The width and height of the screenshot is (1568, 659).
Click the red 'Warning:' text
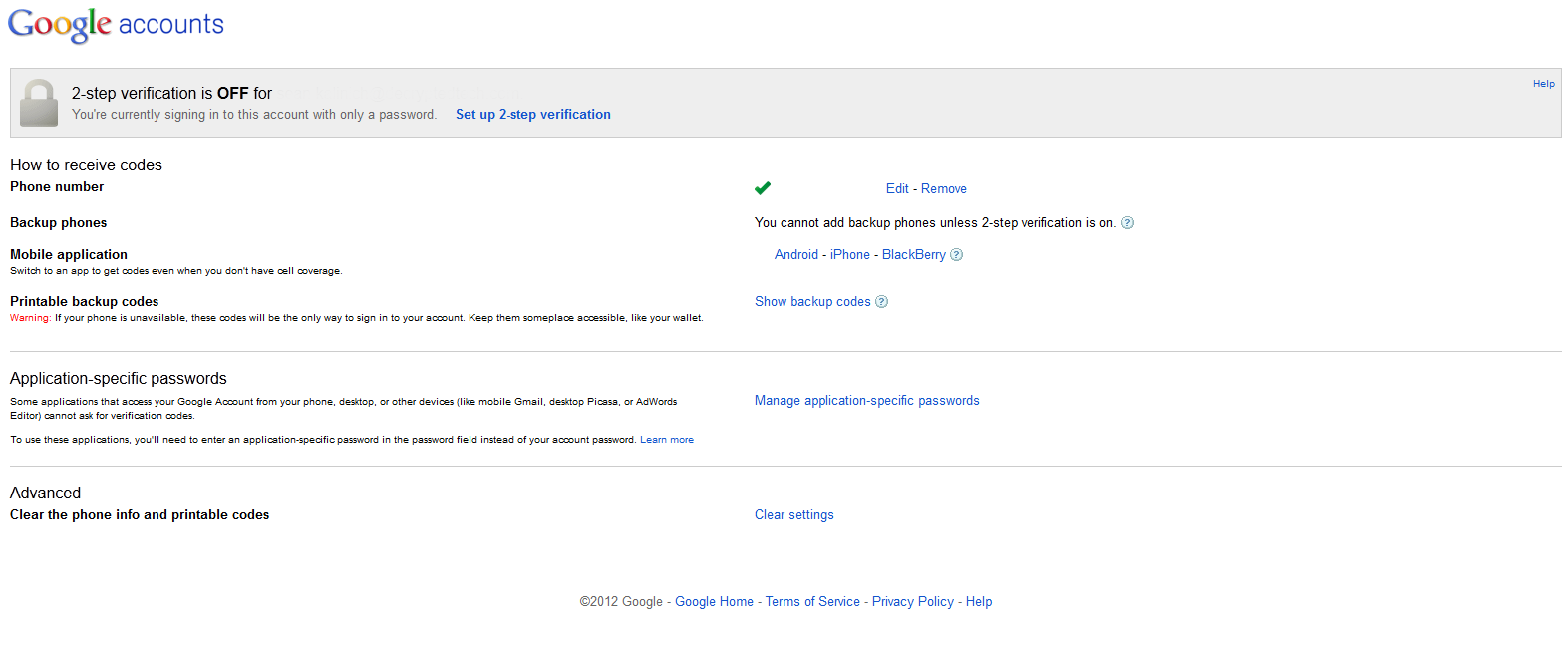(x=31, y=318)
